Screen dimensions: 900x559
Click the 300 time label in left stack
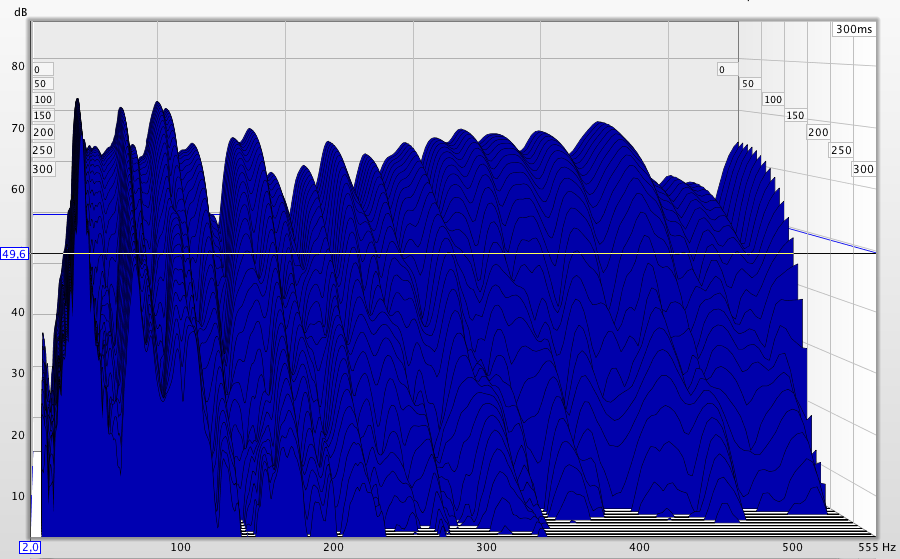coord(43,169)
